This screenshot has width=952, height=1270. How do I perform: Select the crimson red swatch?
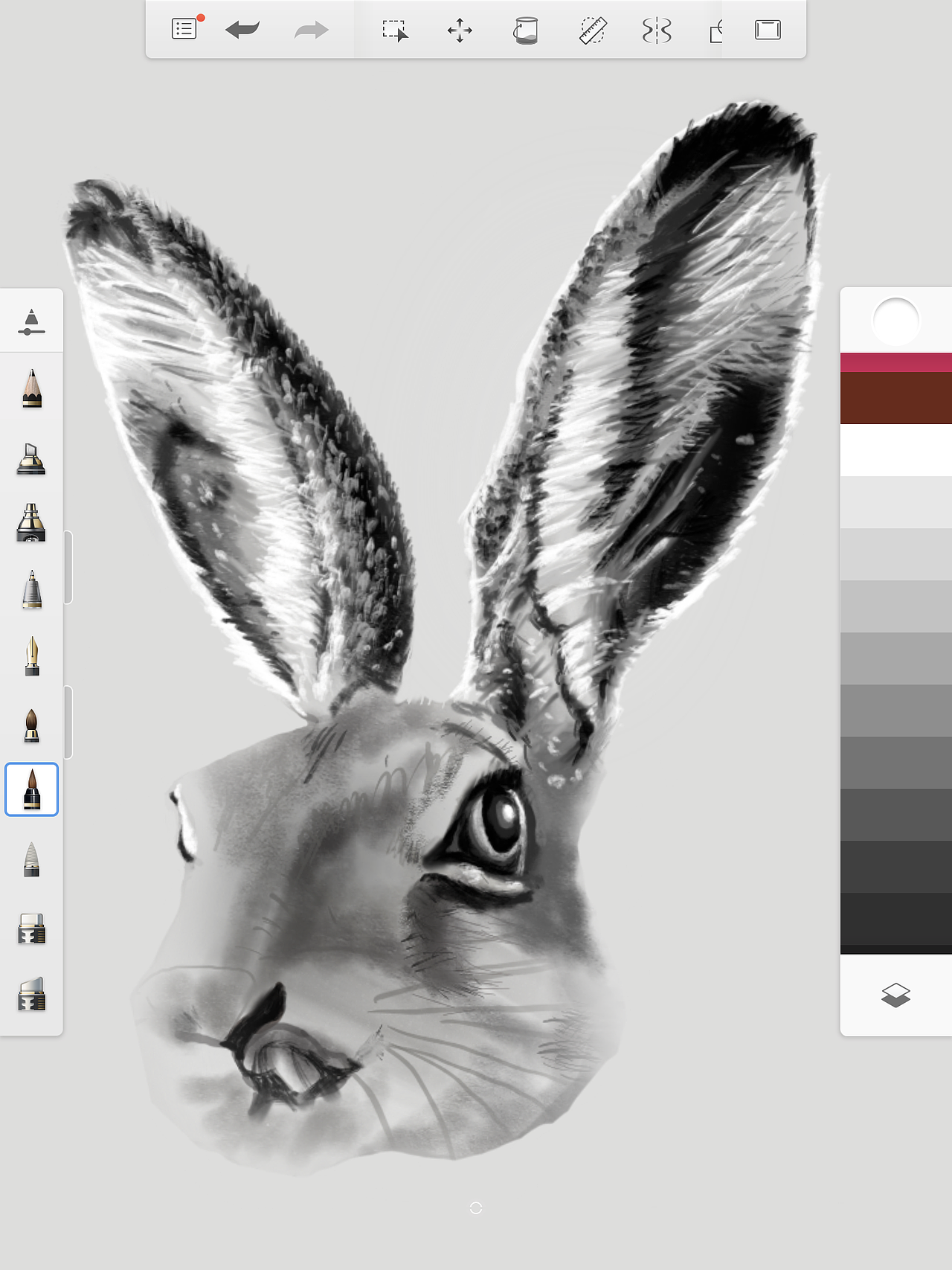pos(896,362)
